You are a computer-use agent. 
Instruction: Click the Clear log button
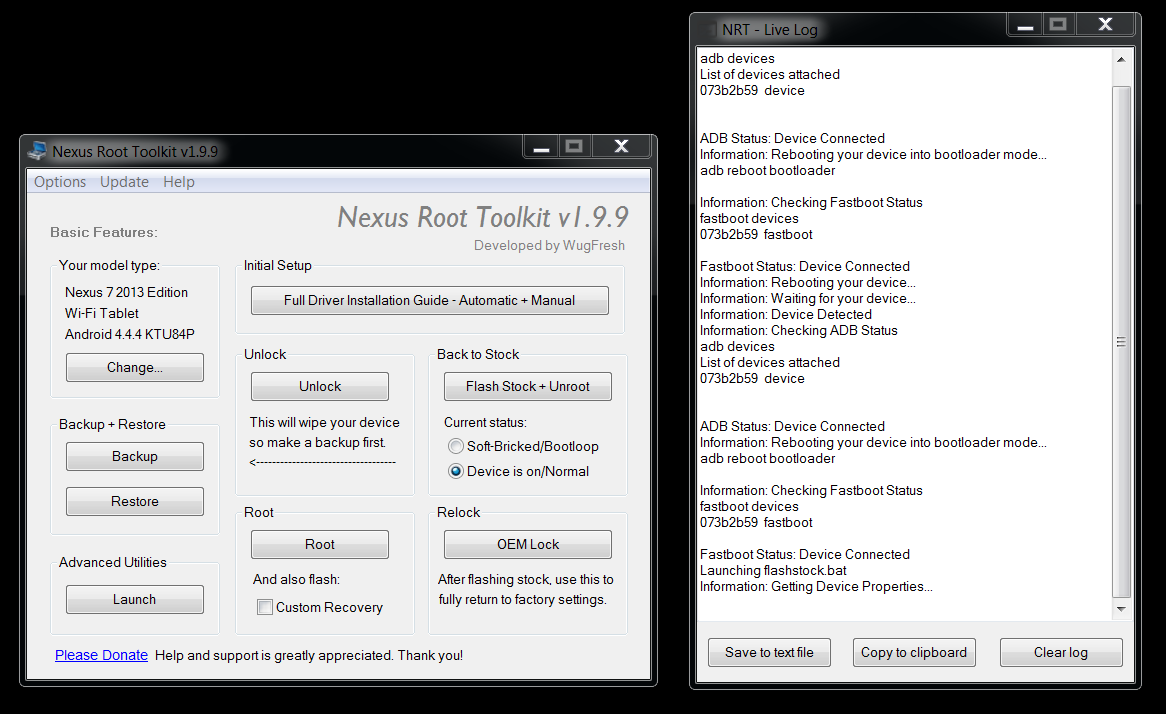tap(1061, 652)
